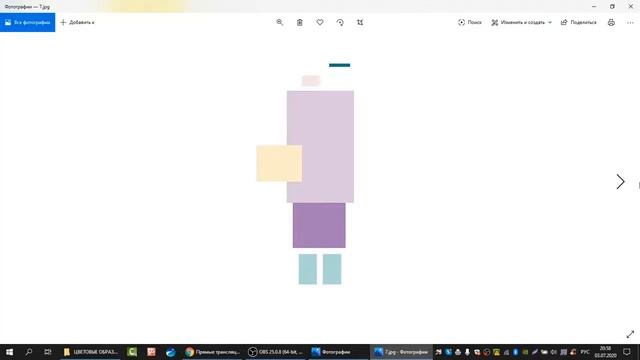Click the 'РУС' input language indicator
The width and height of the screenshot is (640, 360).
[x=585, y=352]
